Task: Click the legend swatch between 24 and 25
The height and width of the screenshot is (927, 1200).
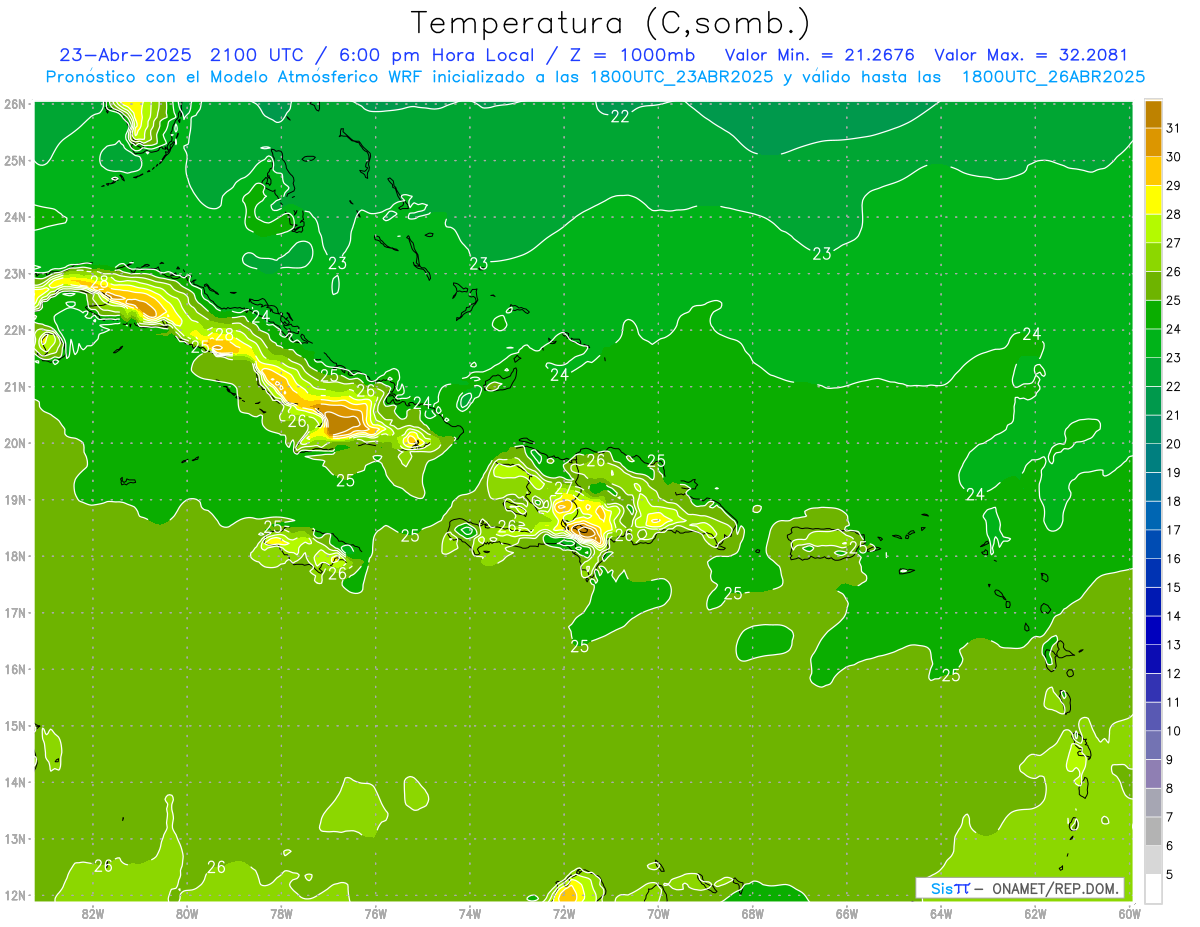Action: (1153, 314)
